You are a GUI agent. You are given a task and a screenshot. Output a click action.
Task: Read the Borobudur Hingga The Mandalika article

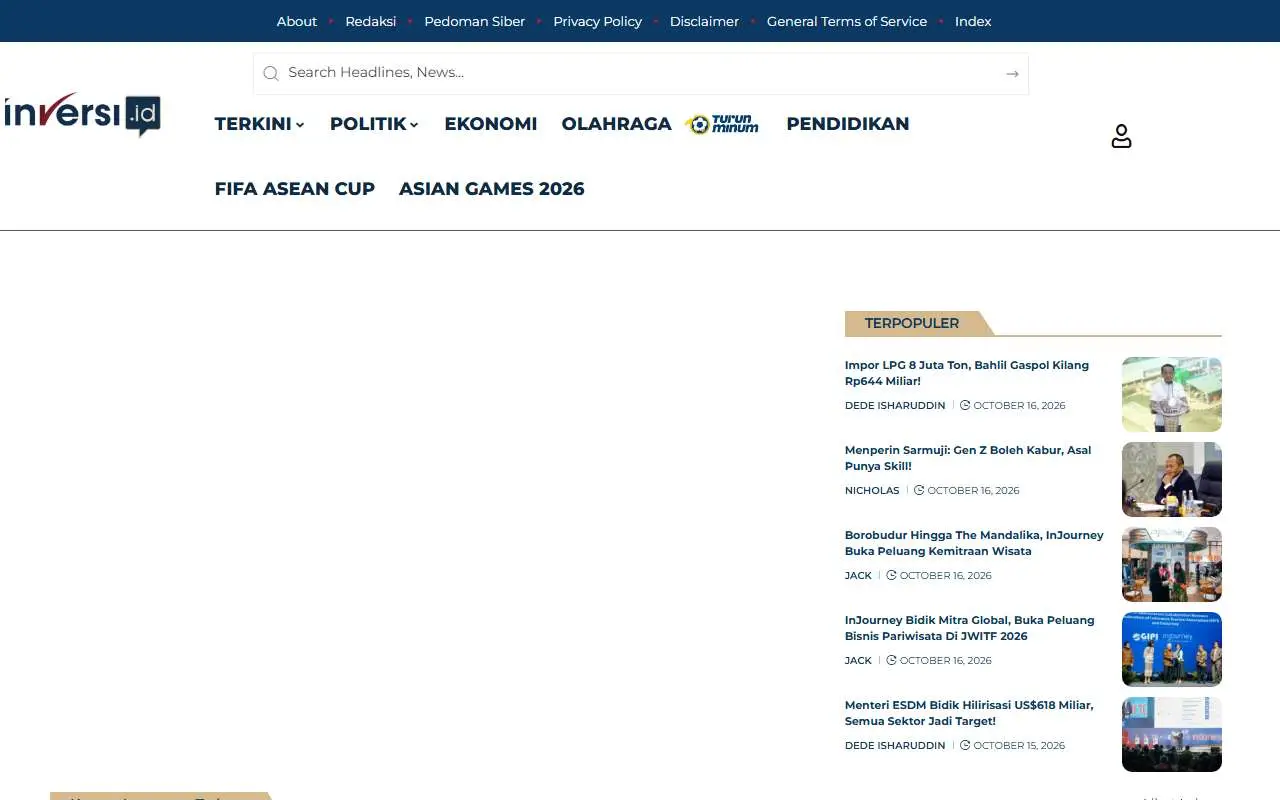tap(974, 543)
